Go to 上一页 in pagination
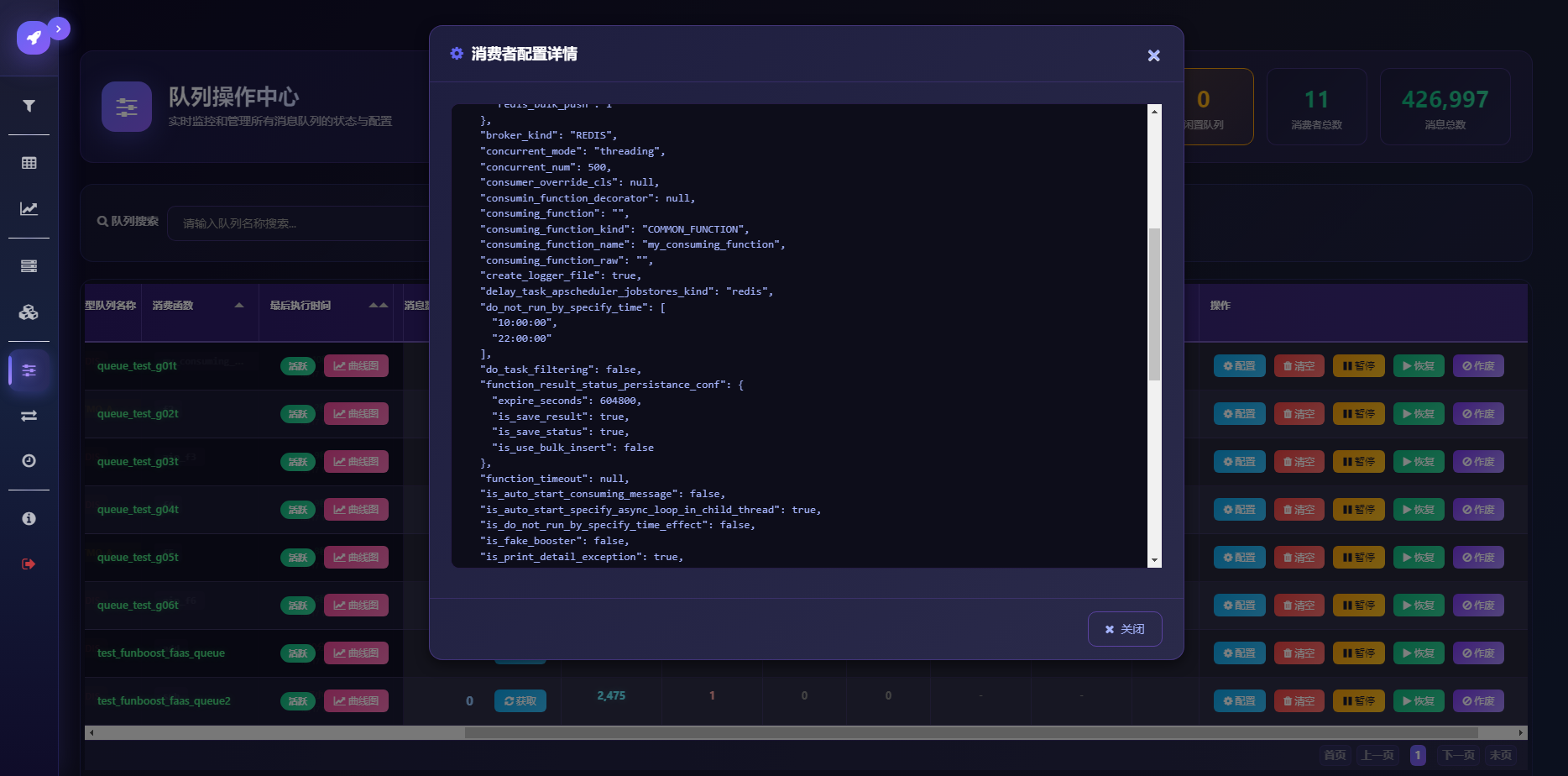This screenshot has height=776, width=1568. coord(1377,755)
